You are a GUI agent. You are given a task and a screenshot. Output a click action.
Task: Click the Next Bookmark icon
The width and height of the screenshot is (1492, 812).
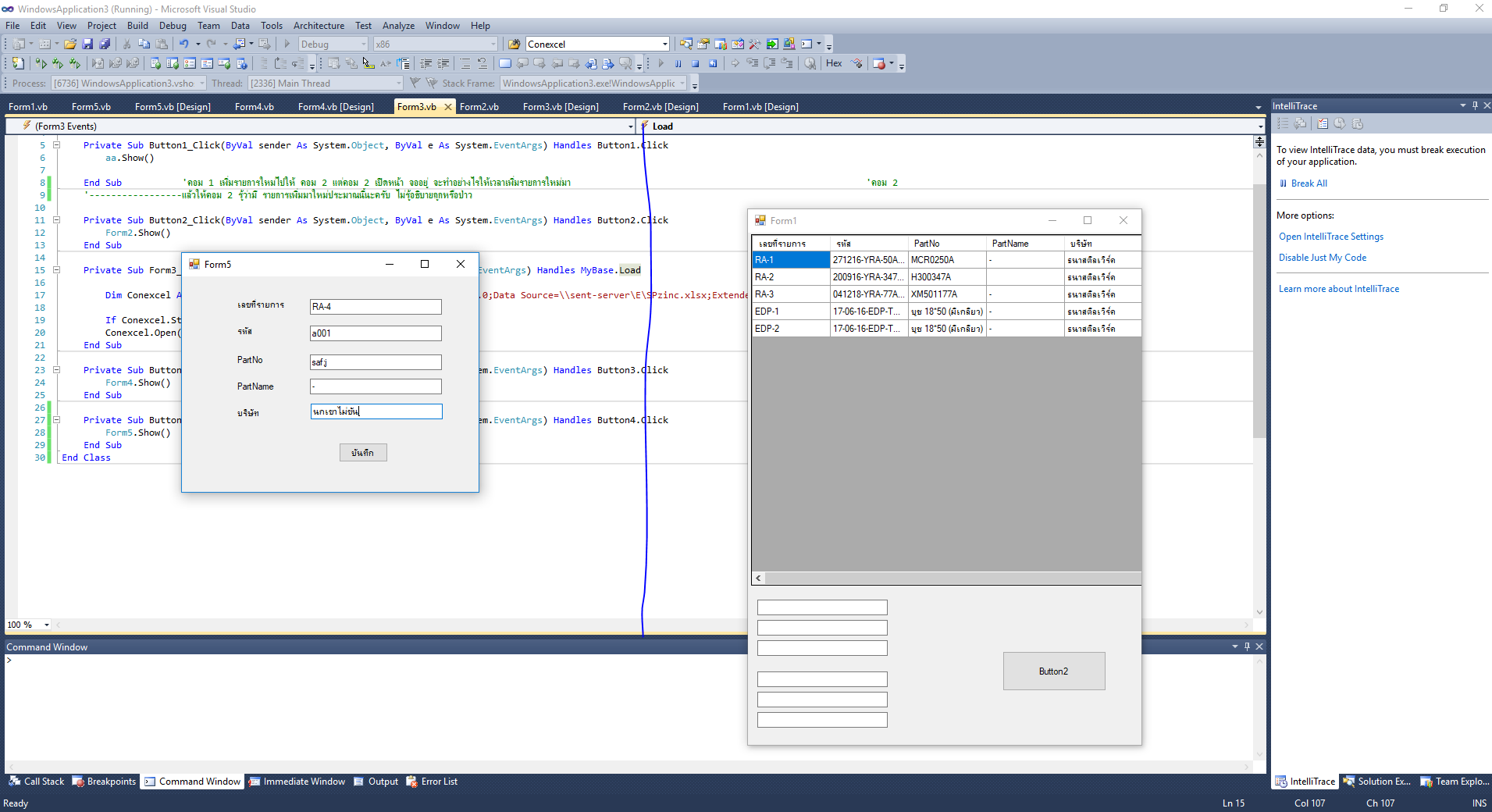pos(539,64)
